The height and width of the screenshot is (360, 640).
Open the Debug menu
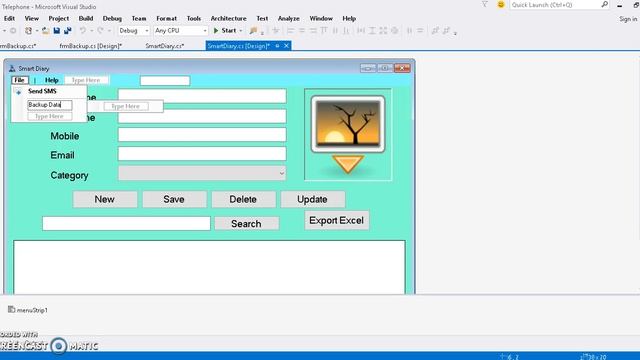tap(112, 18)
